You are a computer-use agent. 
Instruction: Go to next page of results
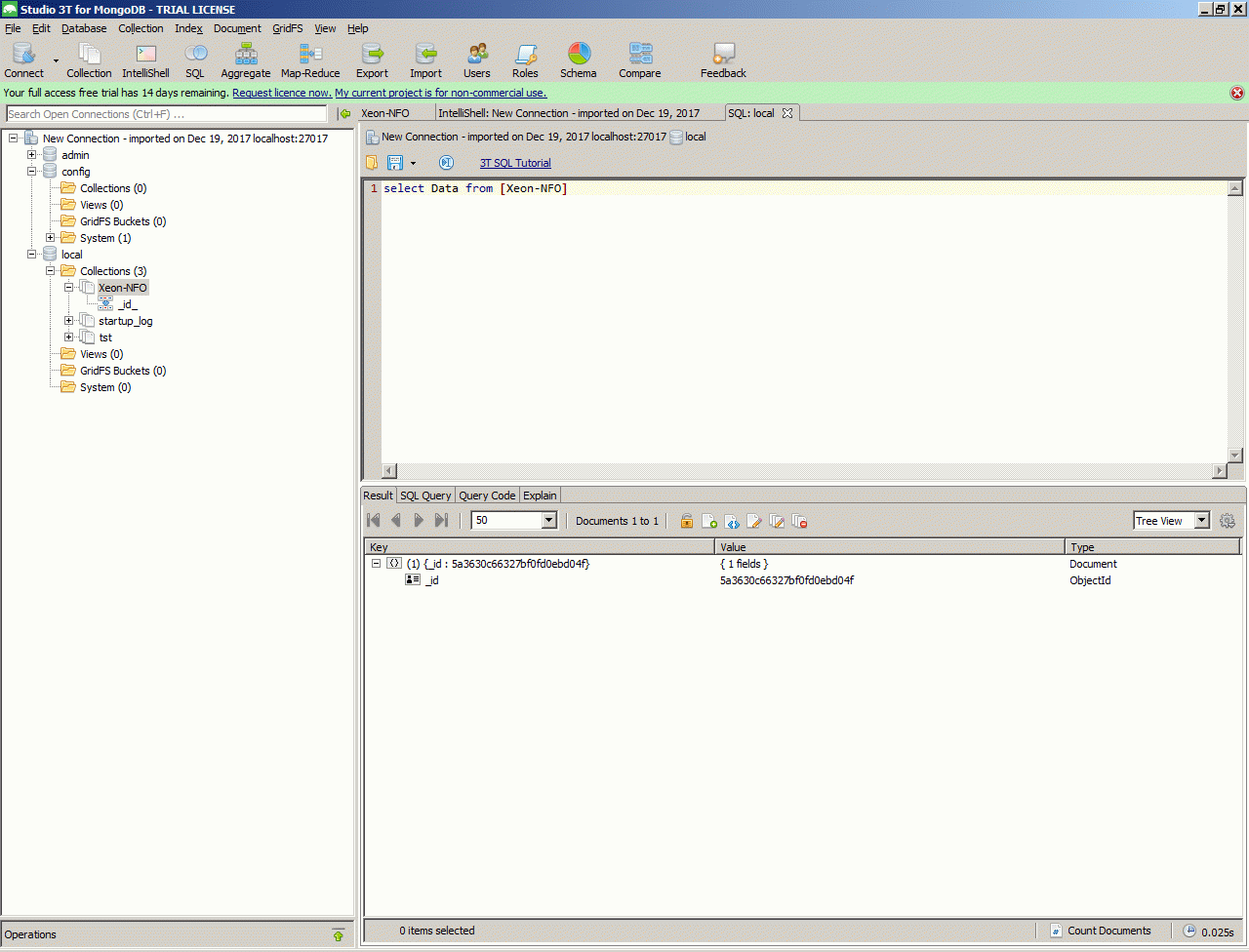coord(419,521)
